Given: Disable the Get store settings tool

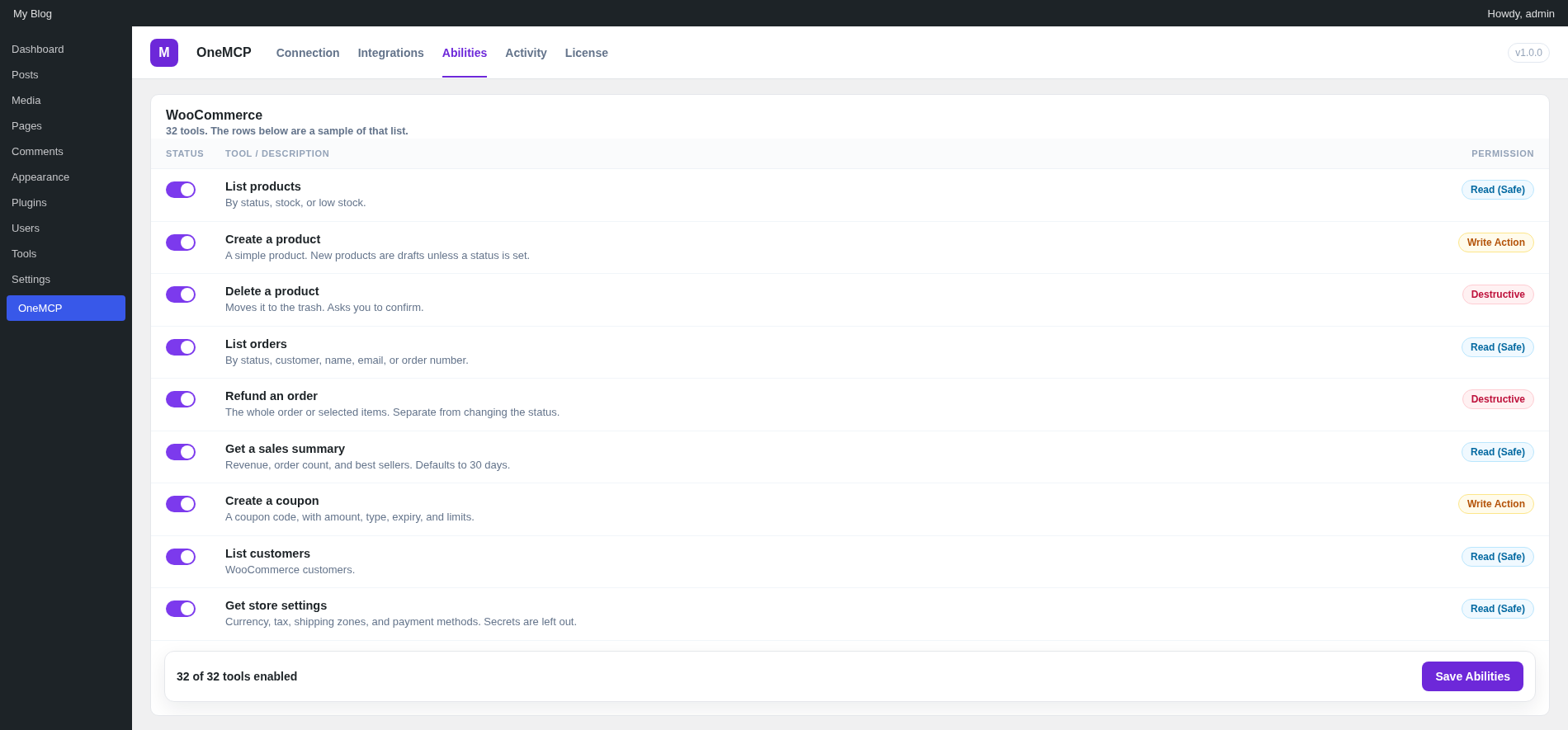Looking at the screenshot, I should point(181,609).
